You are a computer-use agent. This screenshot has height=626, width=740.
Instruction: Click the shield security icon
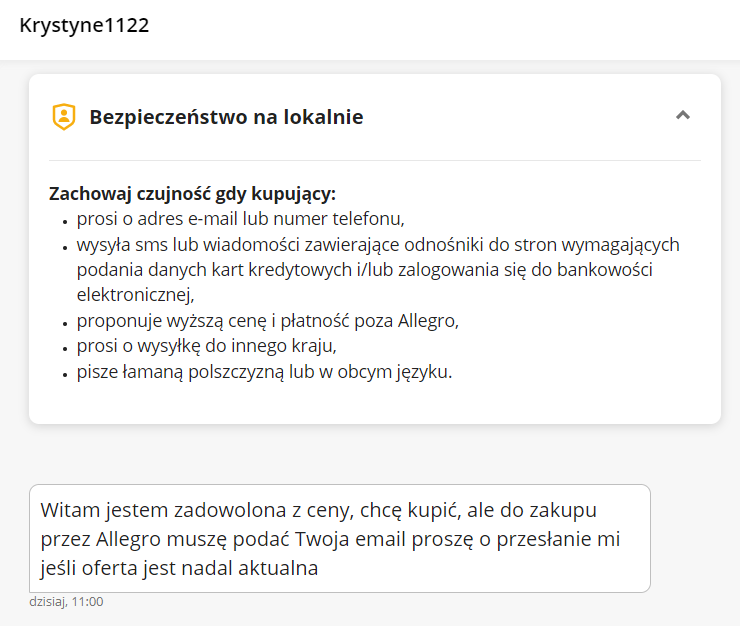point(64,117)
